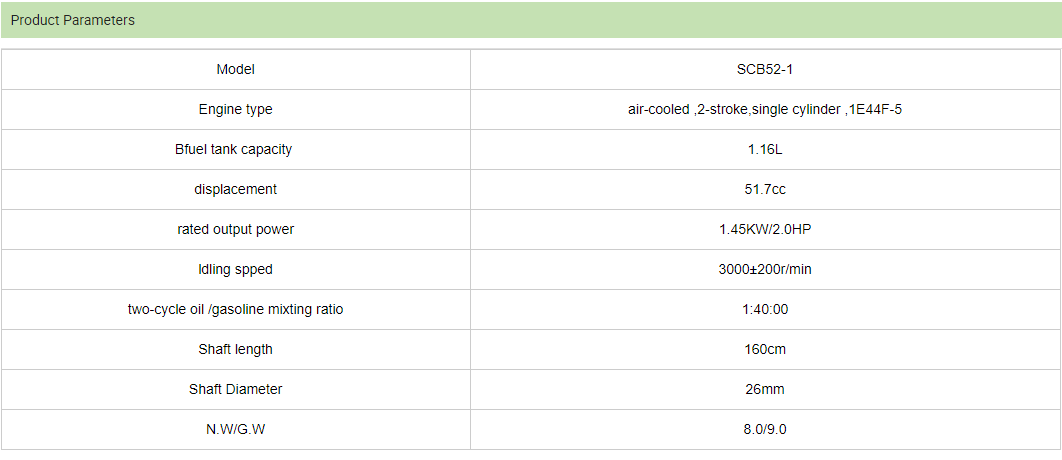Select the two-cycle oil/gasoline mixing ratio label
The height and width of the screenshot is (460, 1062).
[236, 310]
